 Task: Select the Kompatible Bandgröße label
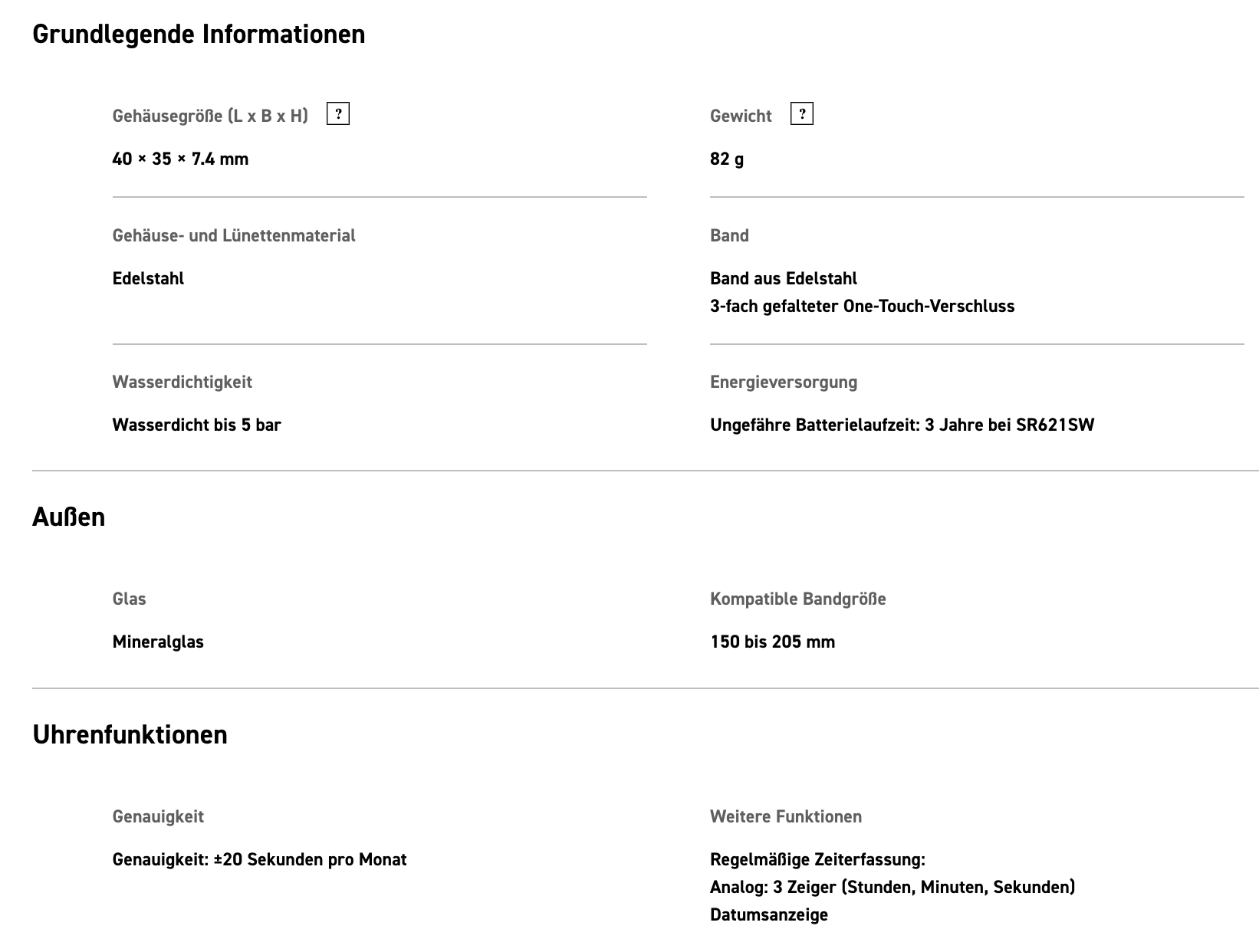coord(797,599)
